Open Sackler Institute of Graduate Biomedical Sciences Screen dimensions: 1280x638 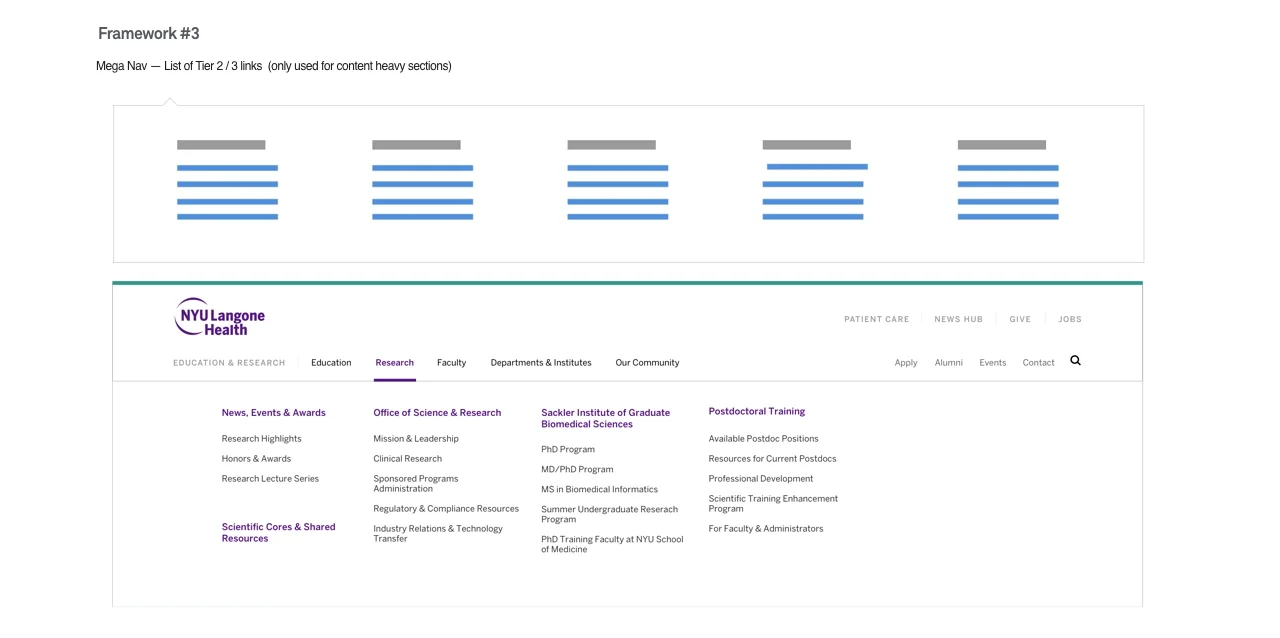pos(606,418)
